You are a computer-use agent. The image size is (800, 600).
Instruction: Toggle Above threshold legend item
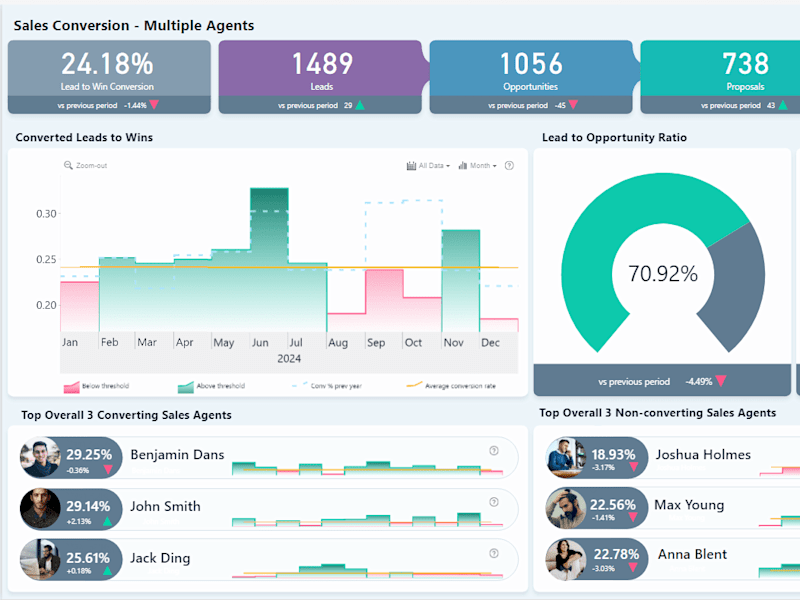(x=211, y=386)
